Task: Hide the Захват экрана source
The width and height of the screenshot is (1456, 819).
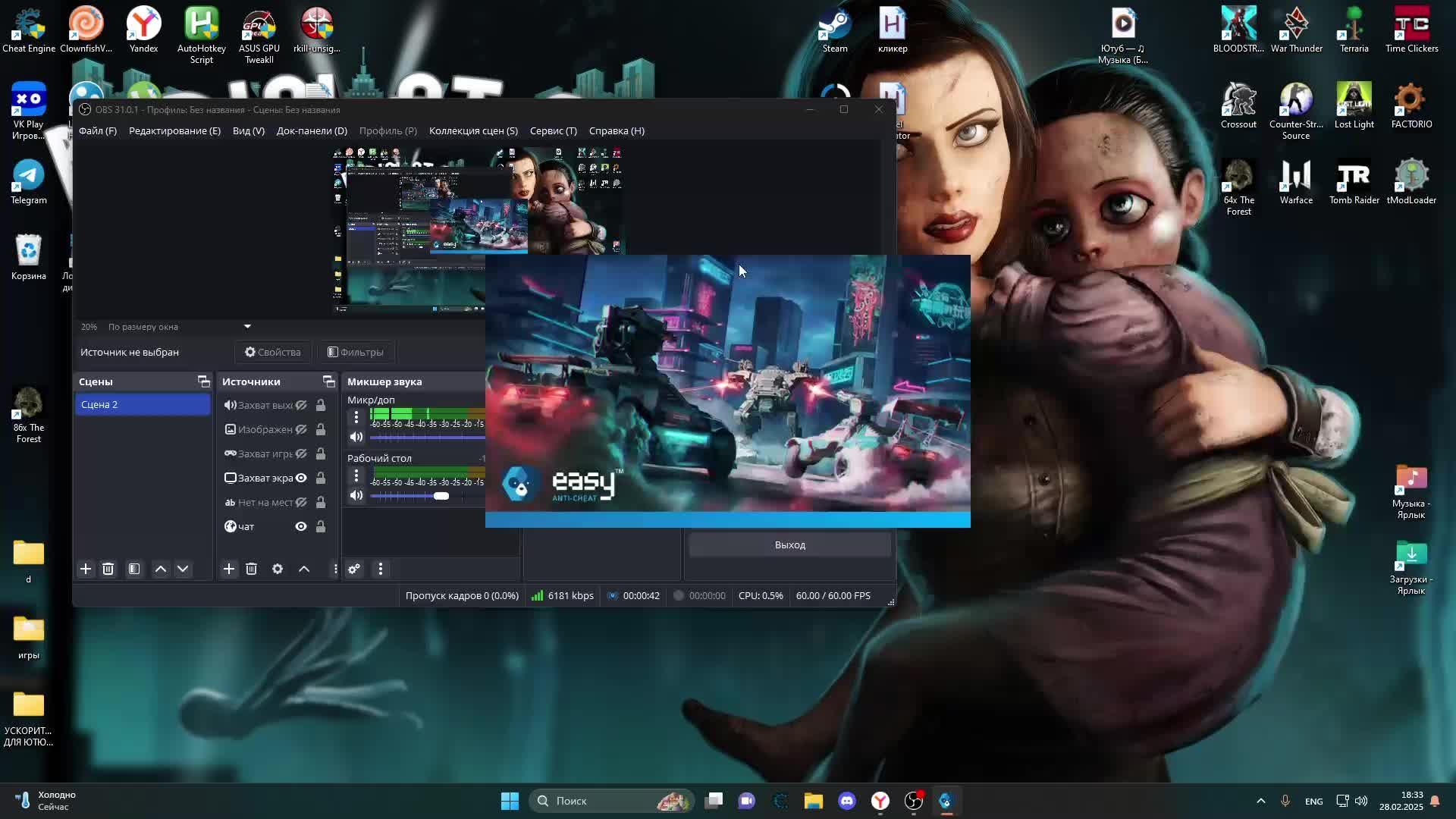Action: point(301,478)
